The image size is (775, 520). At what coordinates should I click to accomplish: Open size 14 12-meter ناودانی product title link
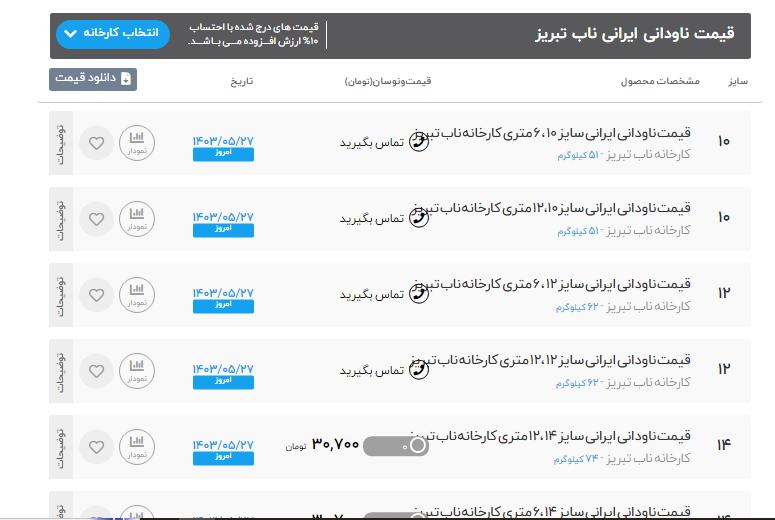pos(565,437)
